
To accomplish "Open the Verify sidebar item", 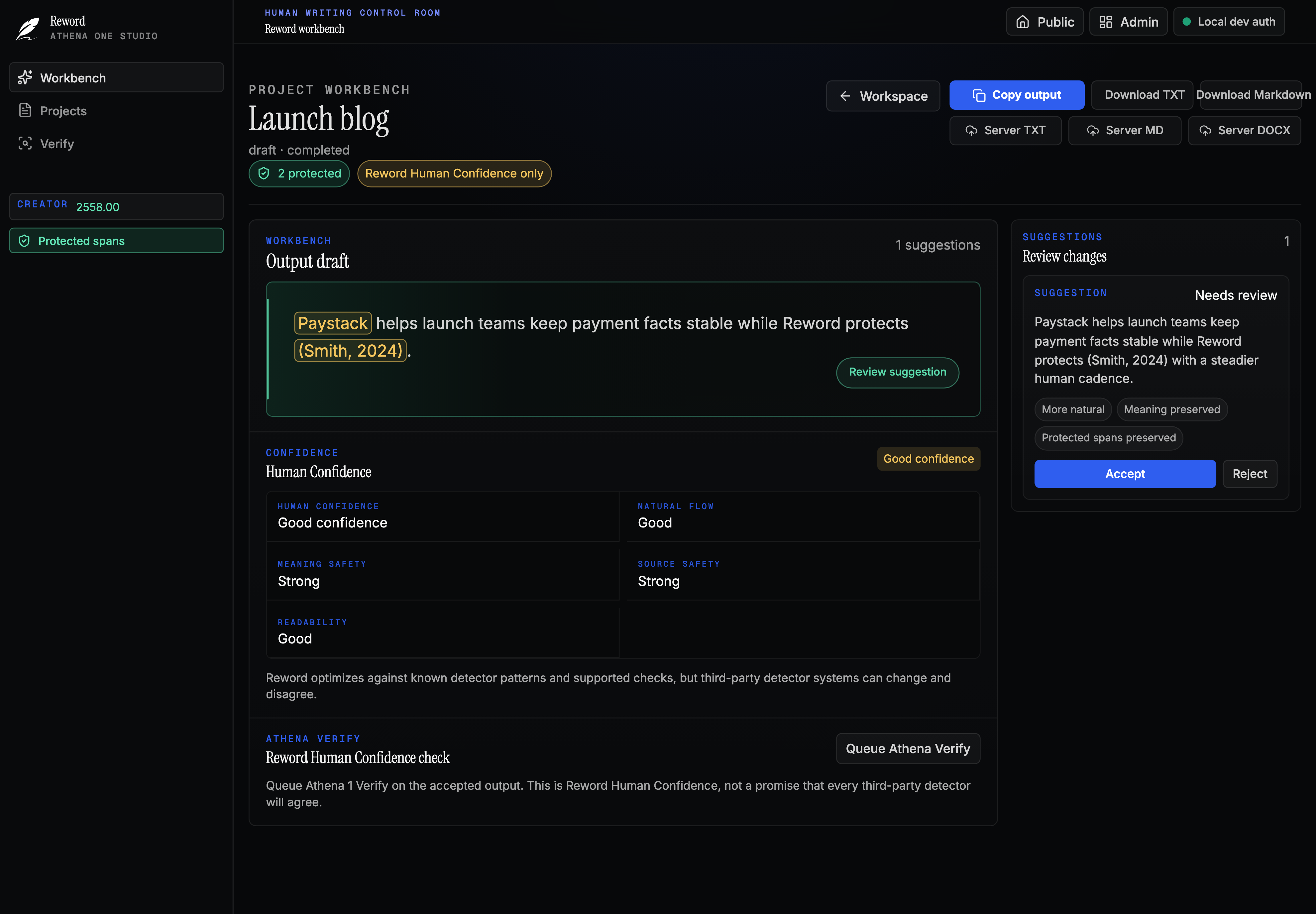I will [116, 143].
